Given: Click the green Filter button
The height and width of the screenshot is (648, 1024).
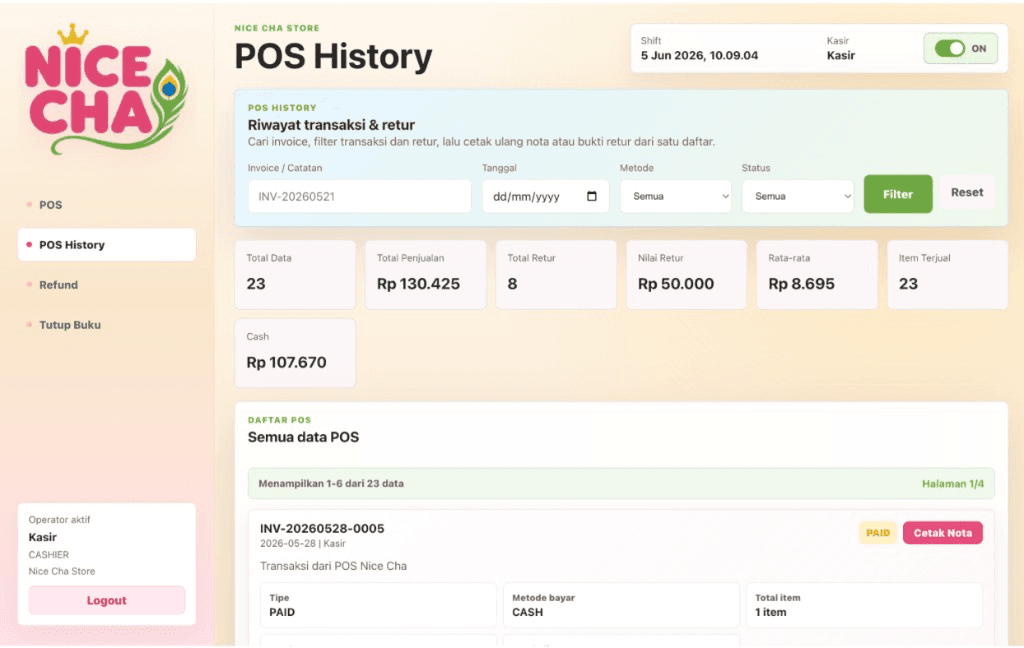Looking at the screenshot, I should coord(898,194).
